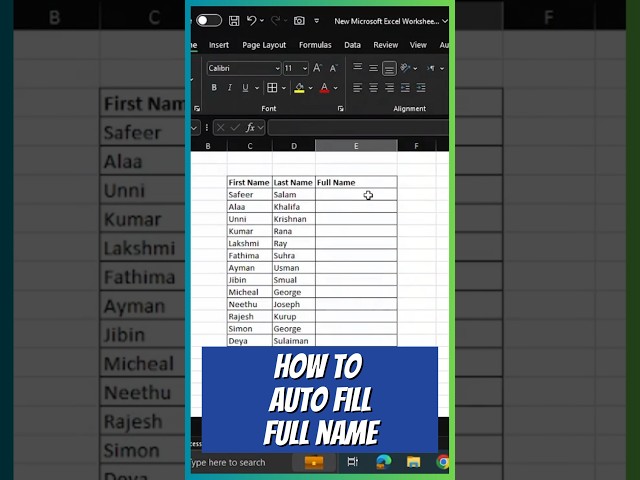Click the Borders icon

(x=272, y=88)
